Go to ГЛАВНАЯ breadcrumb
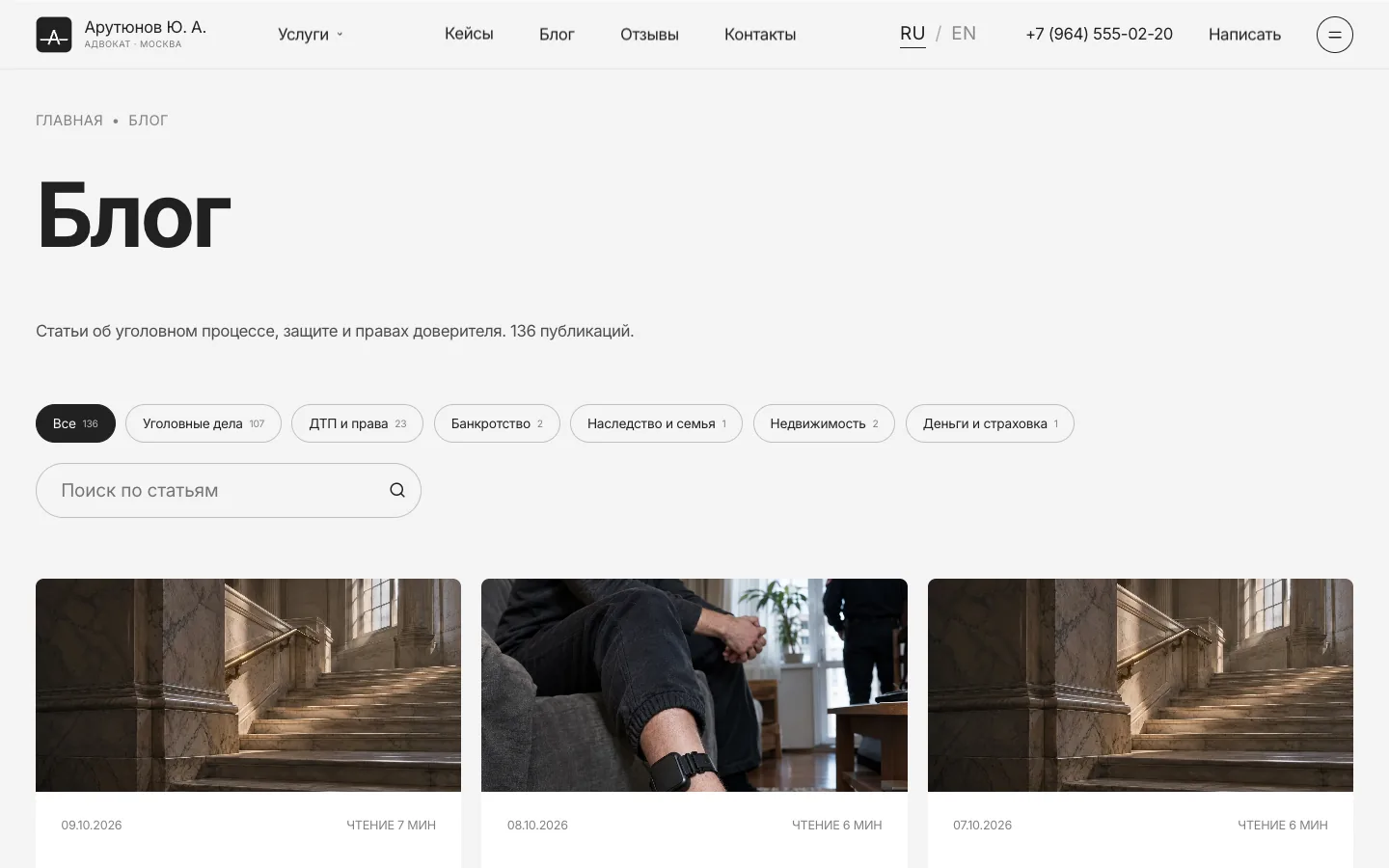The width and height of the screenshot is (1389, 868). [x=69, y=121]
